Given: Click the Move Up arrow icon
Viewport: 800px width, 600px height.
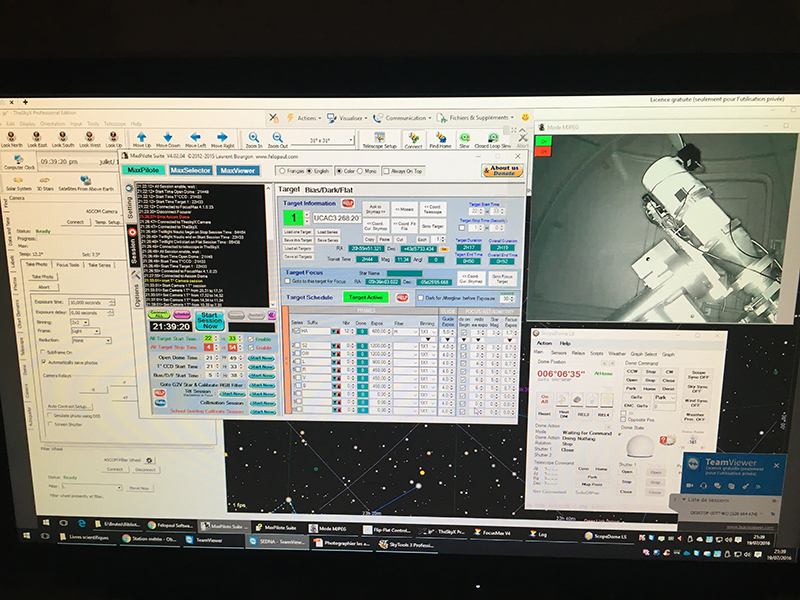Looking at the screenshot, I should click(x=141, y=137).
